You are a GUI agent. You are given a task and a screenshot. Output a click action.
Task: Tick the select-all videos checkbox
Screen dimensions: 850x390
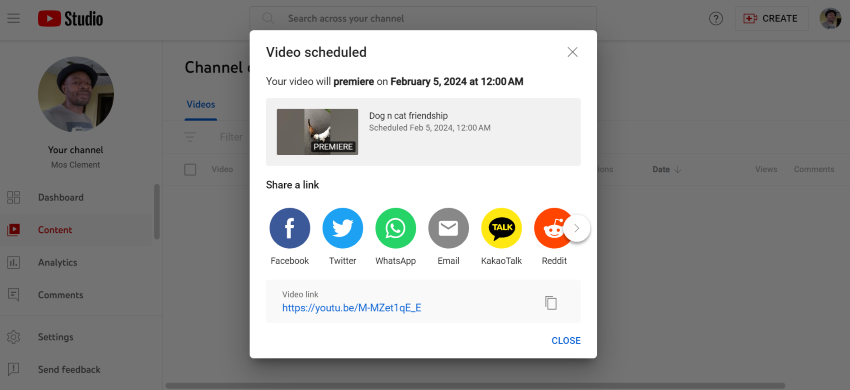click(190, 170)
